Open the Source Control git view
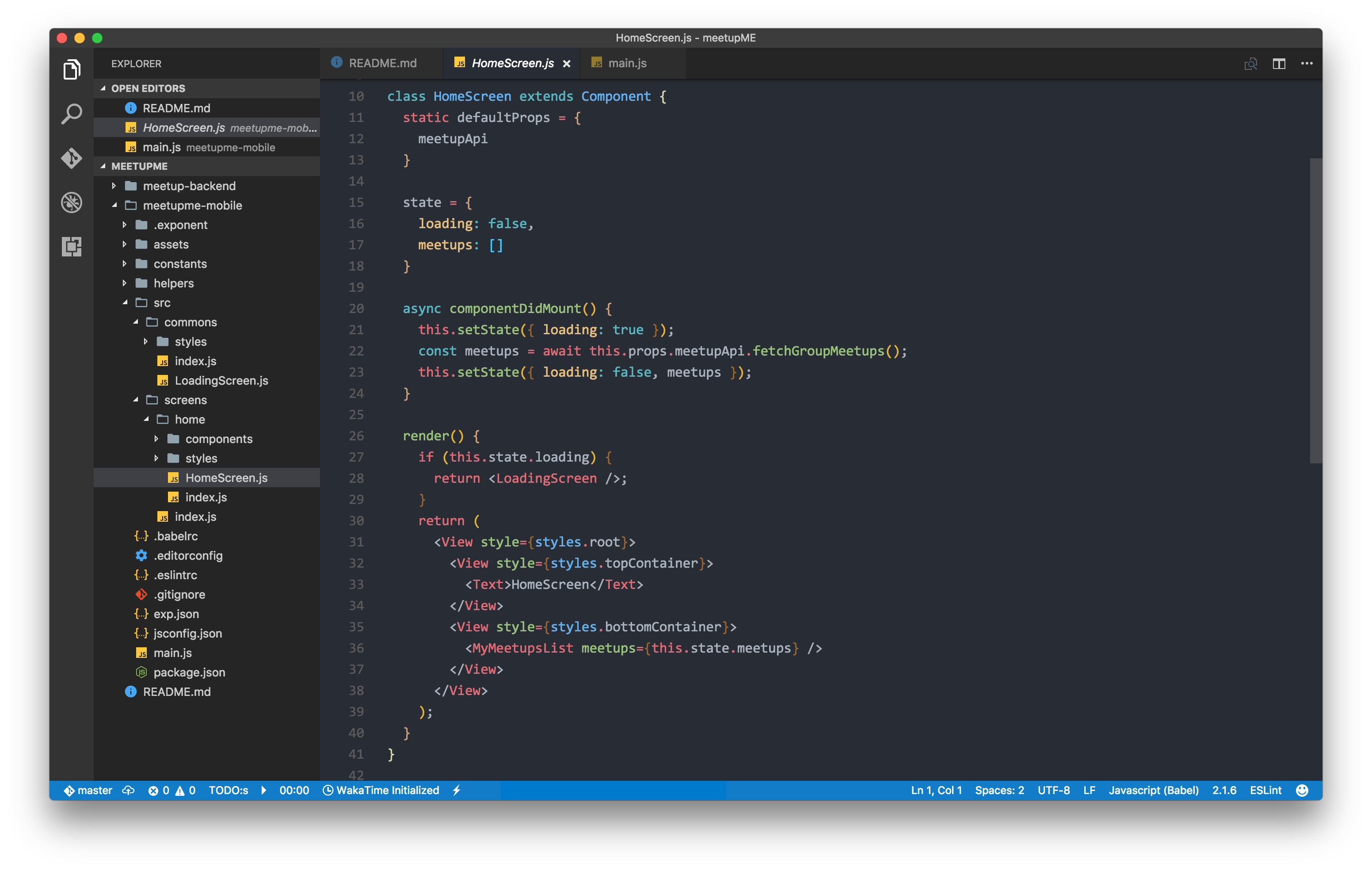The height and width of the screenshot is (871, 1372). pyautogui.click(x=72, y=158)
